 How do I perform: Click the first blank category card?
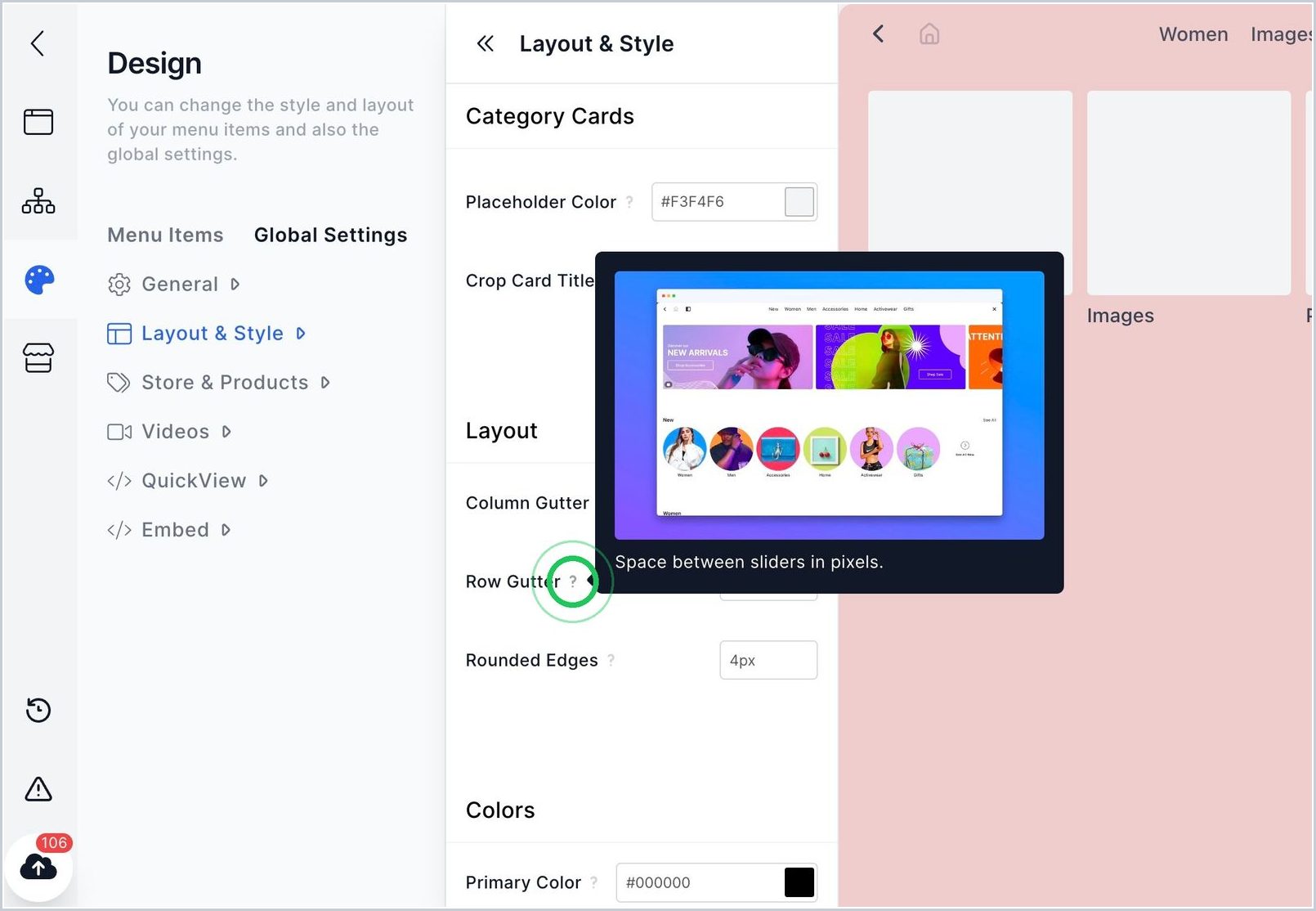tap(970, 172)
